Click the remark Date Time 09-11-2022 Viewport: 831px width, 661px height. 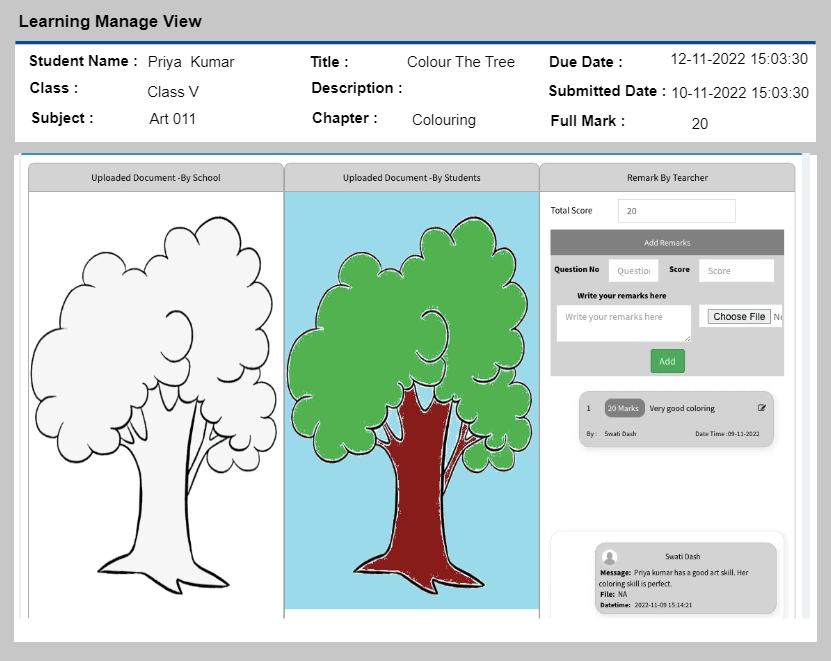coord(727,434)
